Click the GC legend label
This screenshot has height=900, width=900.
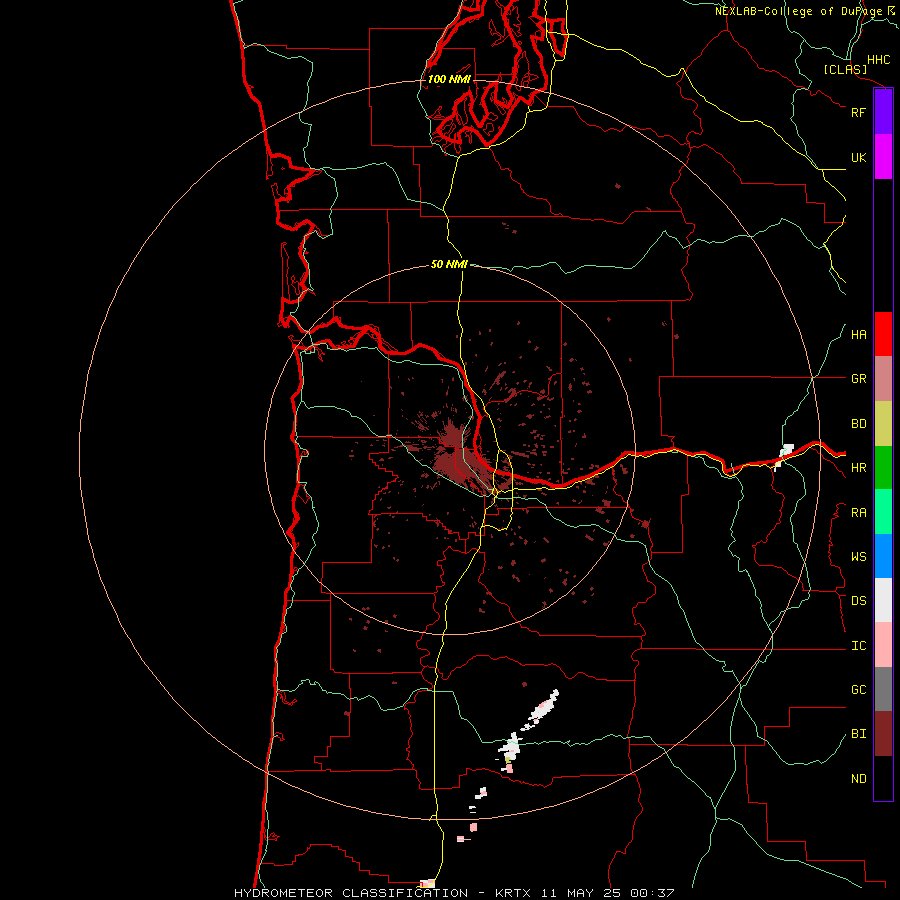tap(859, 690)
